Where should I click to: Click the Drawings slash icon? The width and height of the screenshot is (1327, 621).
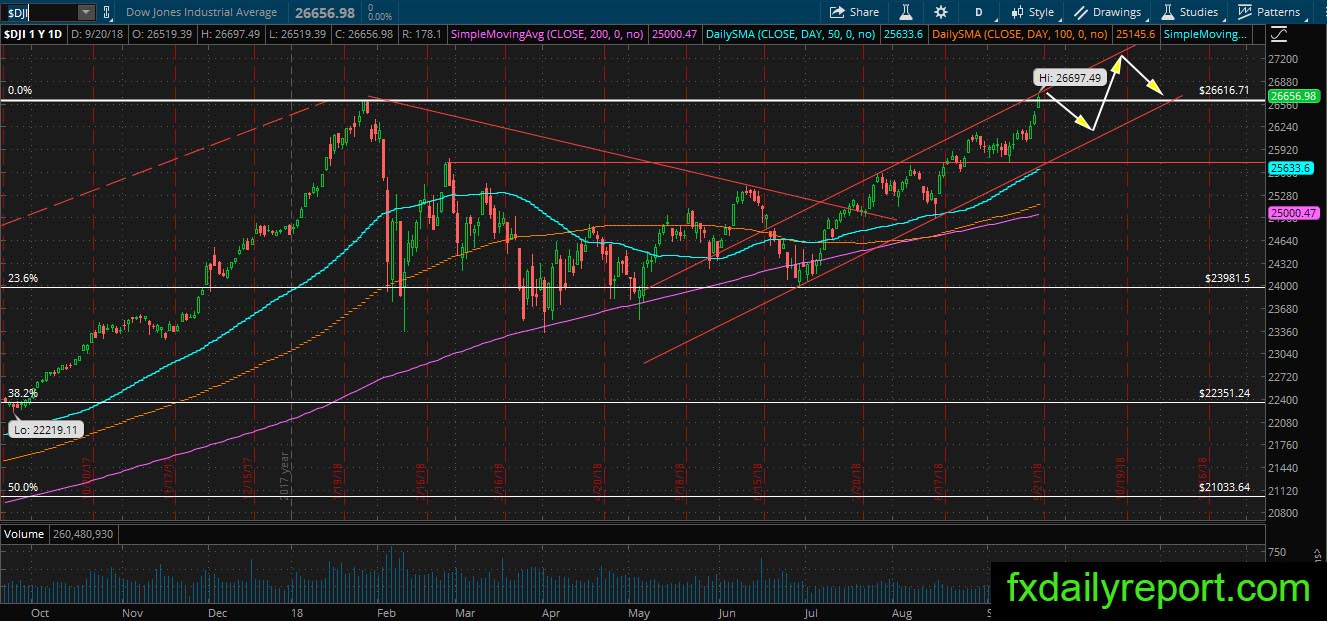pyautogui.click(x=1082, y=12)
